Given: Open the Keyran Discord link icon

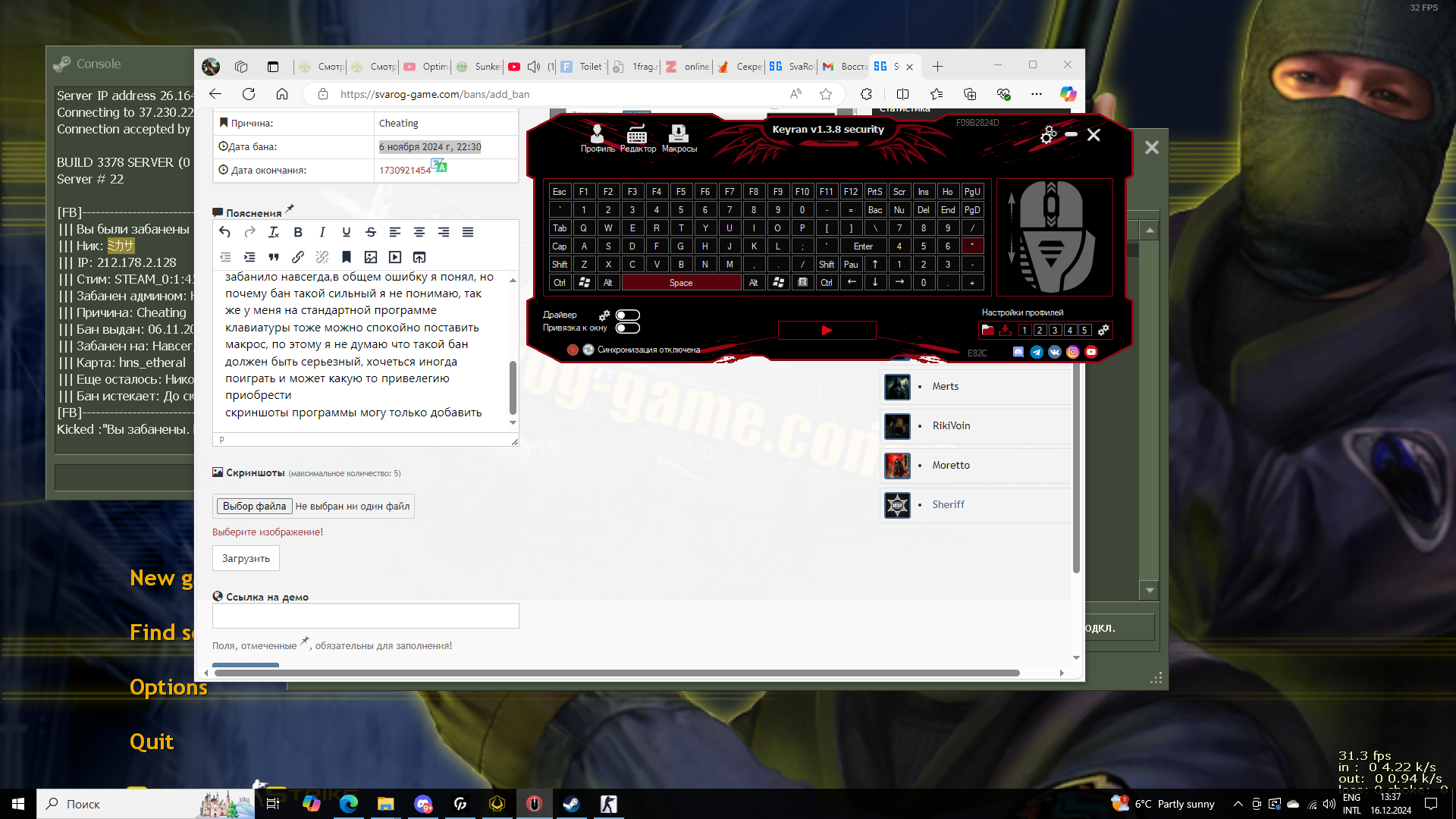Looking at the screenshot, I should 1018,352.
